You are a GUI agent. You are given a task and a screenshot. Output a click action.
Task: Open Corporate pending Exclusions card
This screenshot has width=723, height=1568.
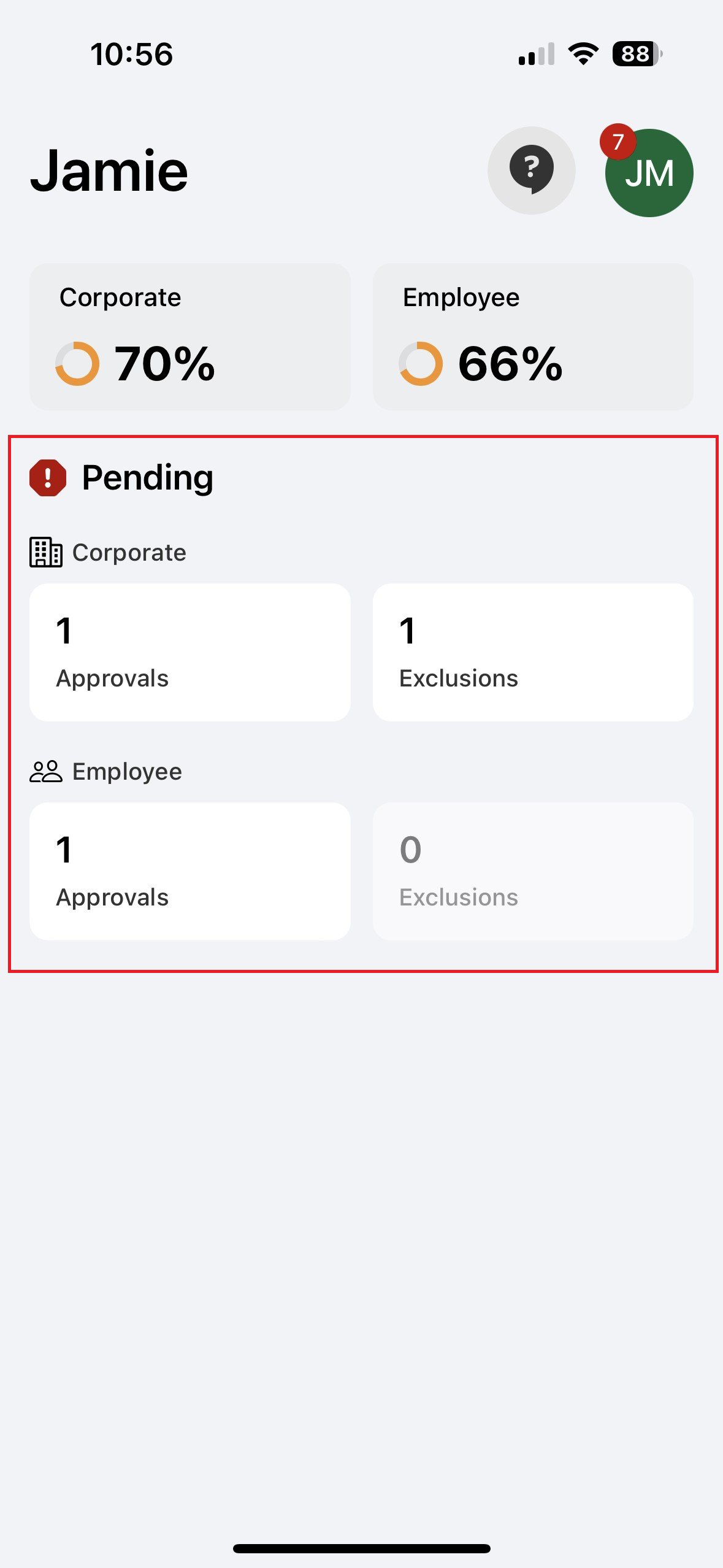click(533, 652)
